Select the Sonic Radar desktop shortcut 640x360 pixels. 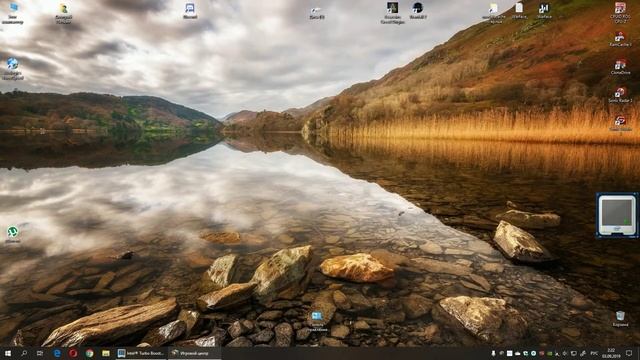(x=620, y=95)
